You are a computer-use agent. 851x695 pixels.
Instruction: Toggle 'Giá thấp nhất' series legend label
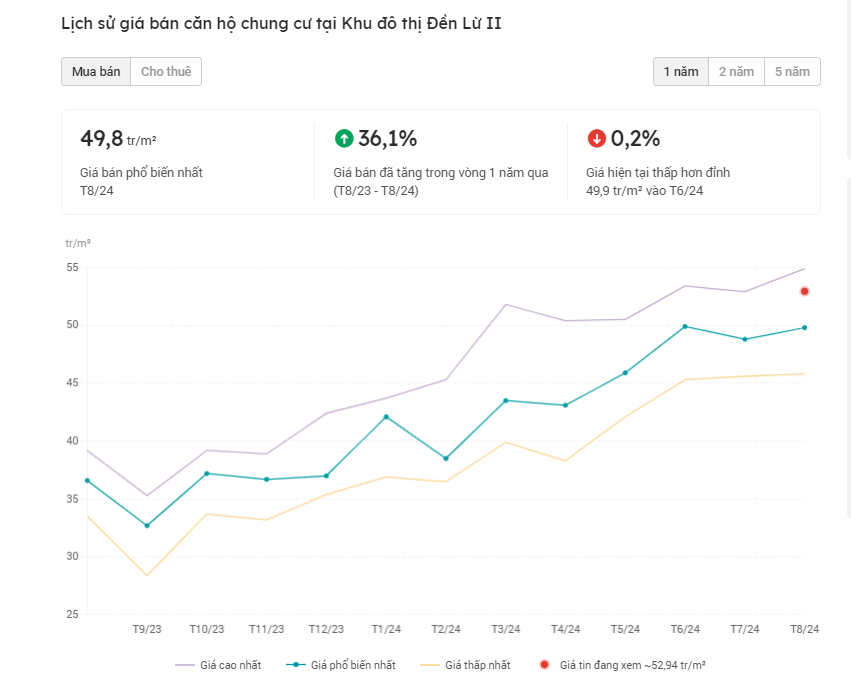pos(477,665)
